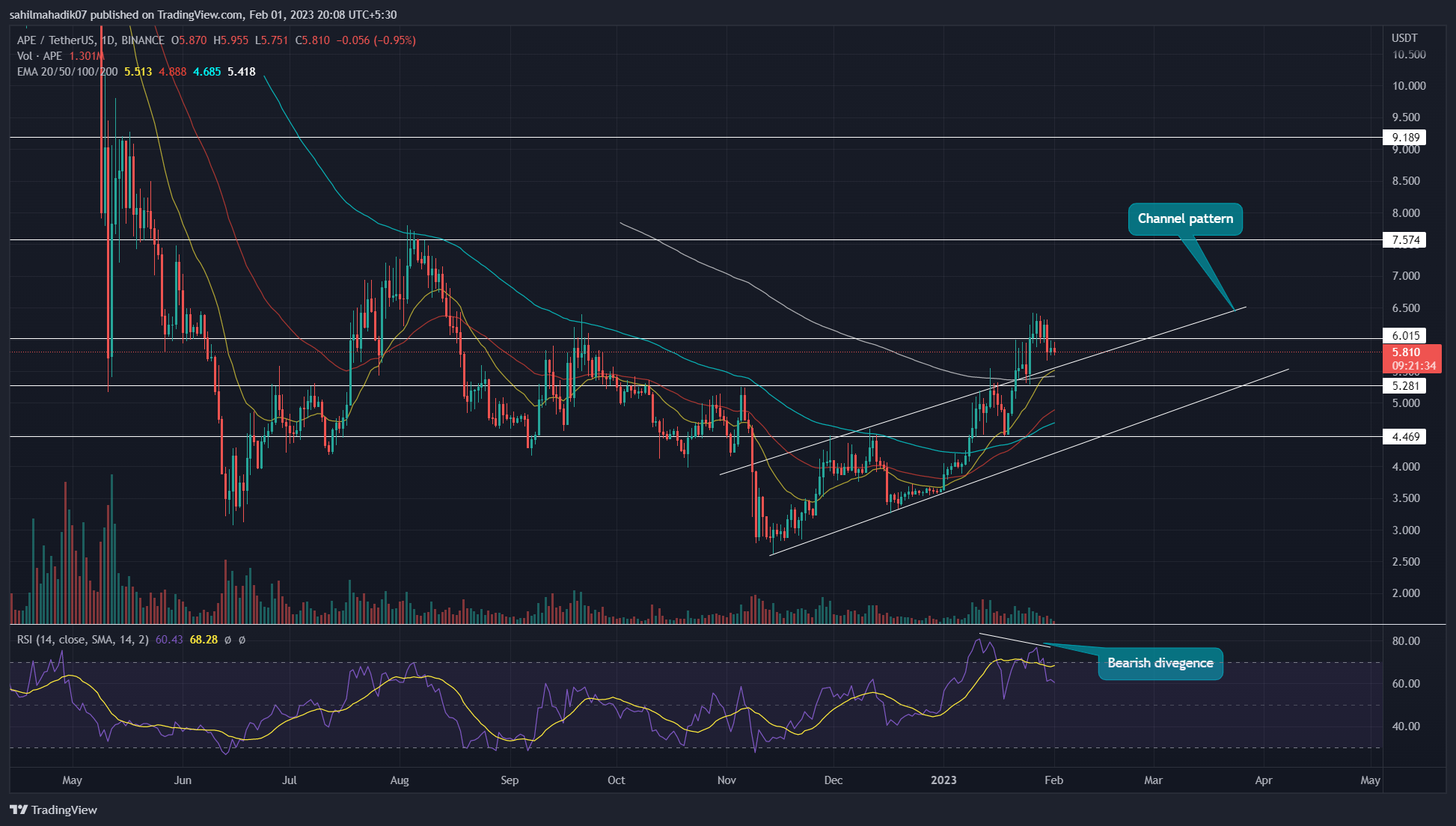Click the Bearish divergence callout label
Image resolution: width=1456 pixels, height=826 pixels.
[1160, 663]
